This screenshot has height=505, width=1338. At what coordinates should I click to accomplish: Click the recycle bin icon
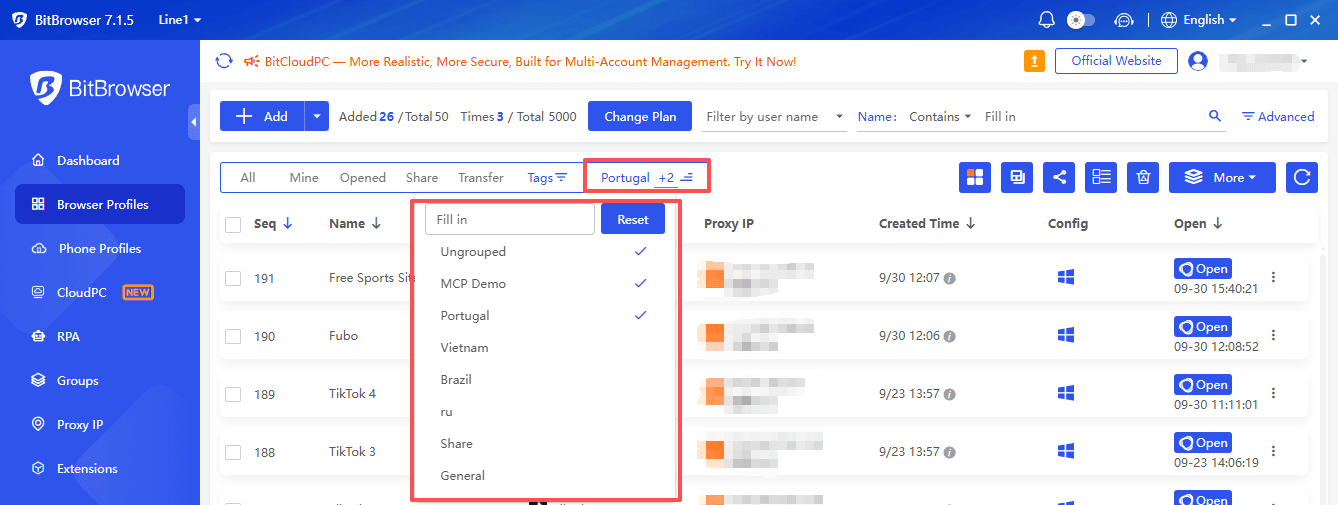coord(1143,177)
